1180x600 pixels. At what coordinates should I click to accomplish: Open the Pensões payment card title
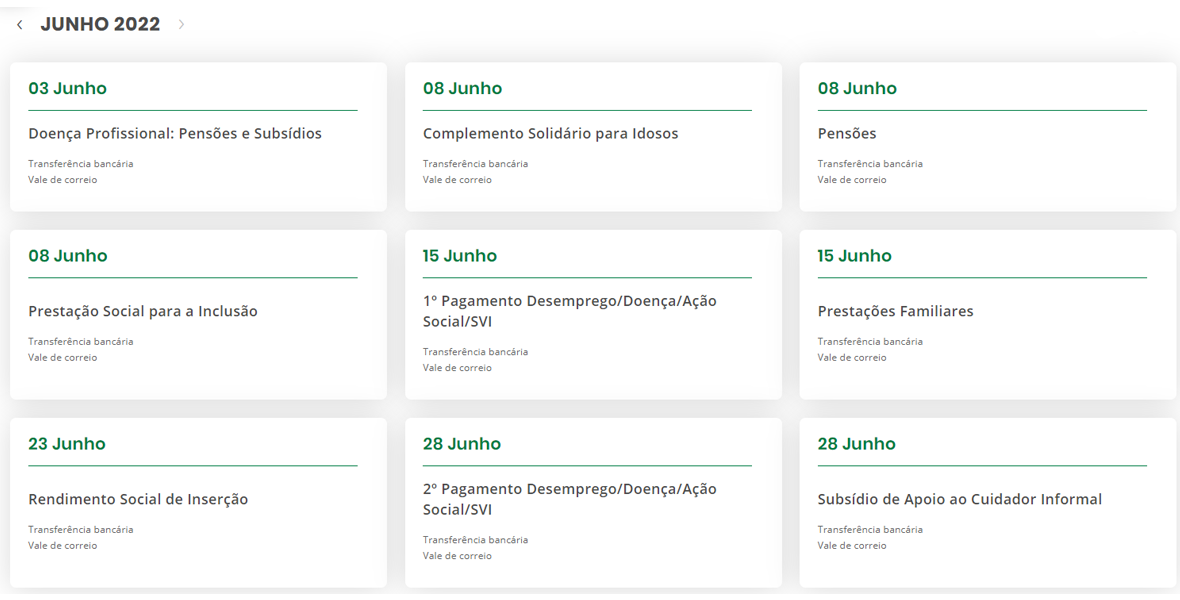point(846,134)
